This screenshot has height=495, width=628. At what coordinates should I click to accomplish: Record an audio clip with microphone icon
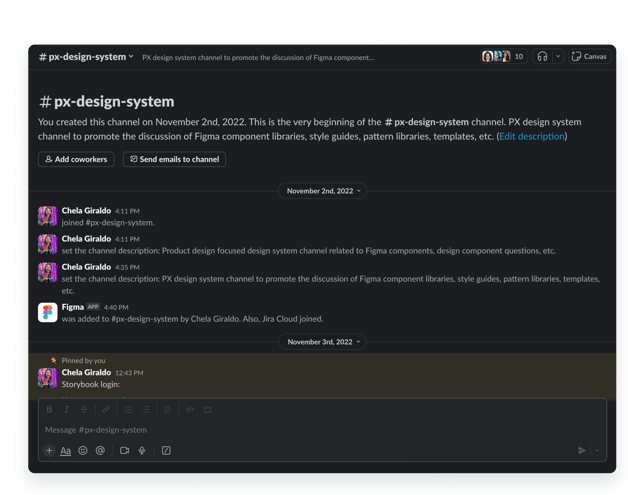click(142, 451)
